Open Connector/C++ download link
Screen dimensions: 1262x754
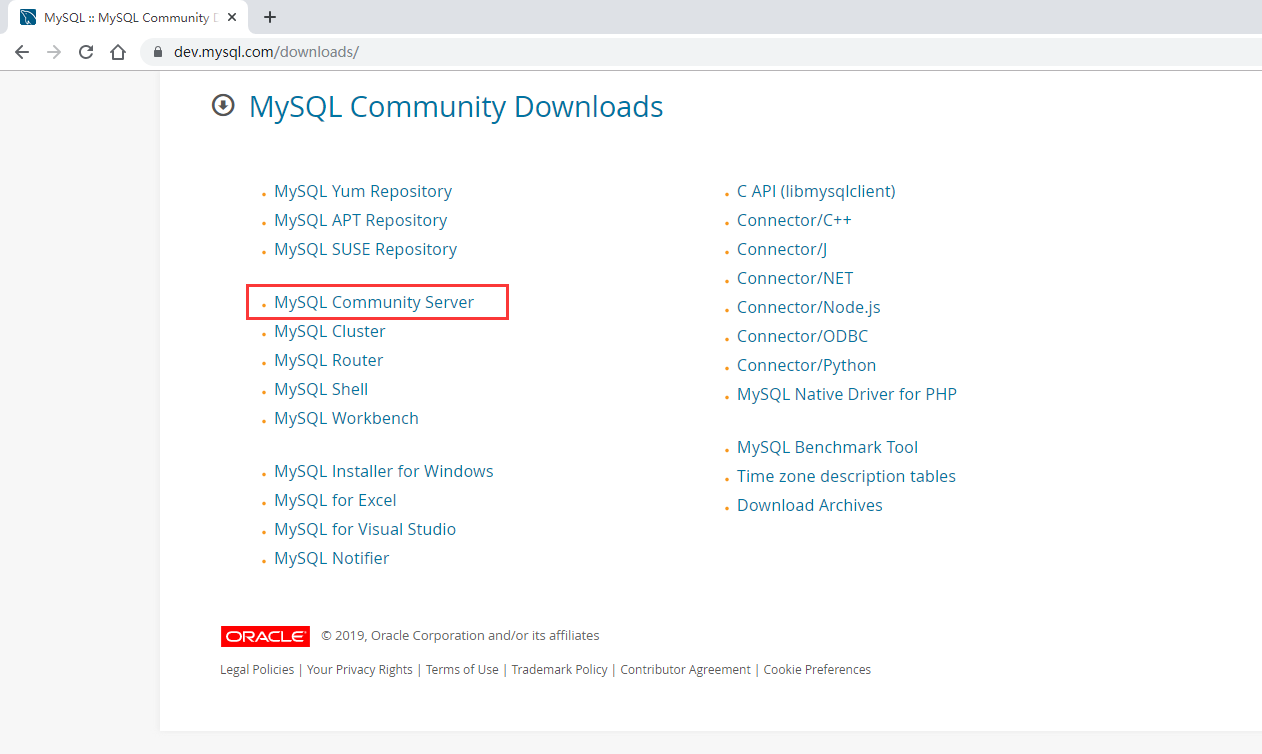(794, 220)
